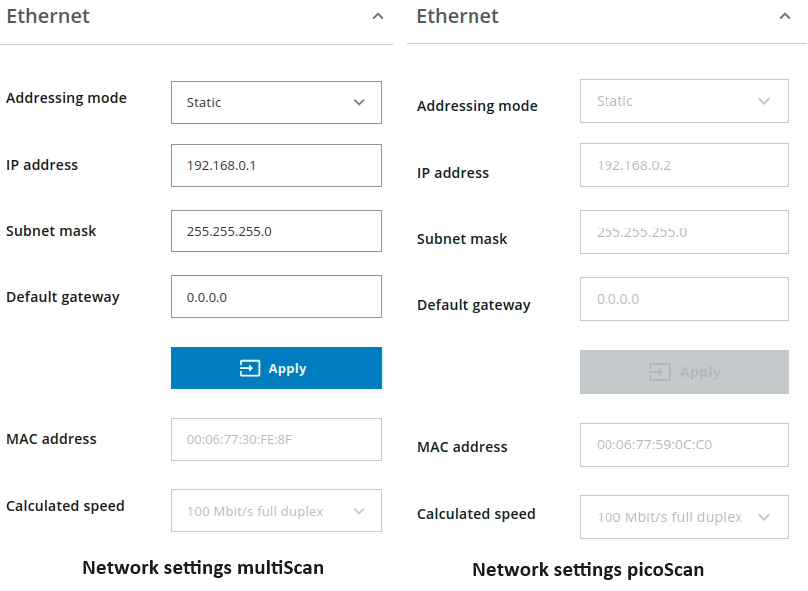The width and height of the screenshot is (808, 591).
Task: Collapse the picoScan Ethernet section chevron
Action: (x=785, y=17)
